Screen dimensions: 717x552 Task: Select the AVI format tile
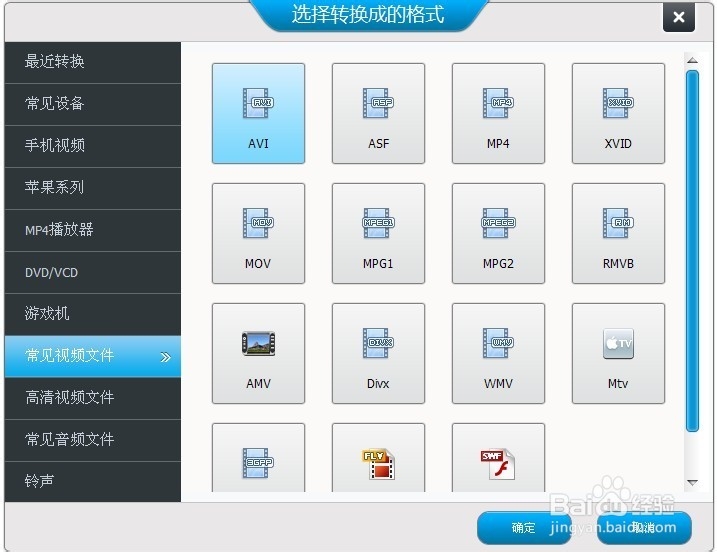258,113
